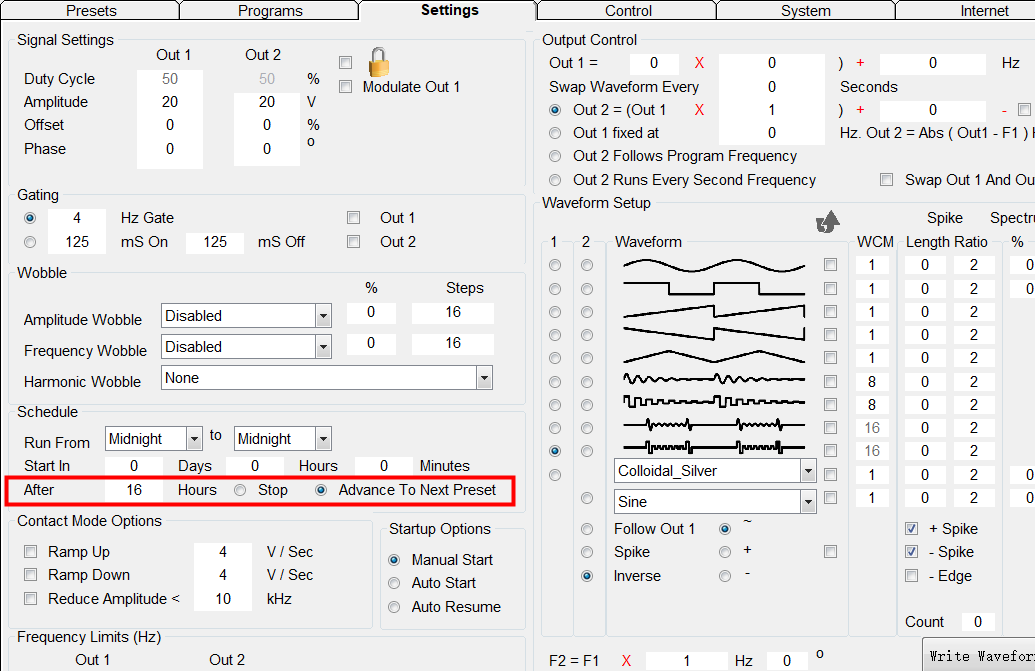Click the sine waveform image
1035x671 pixels.
click(x=713, y=266)
